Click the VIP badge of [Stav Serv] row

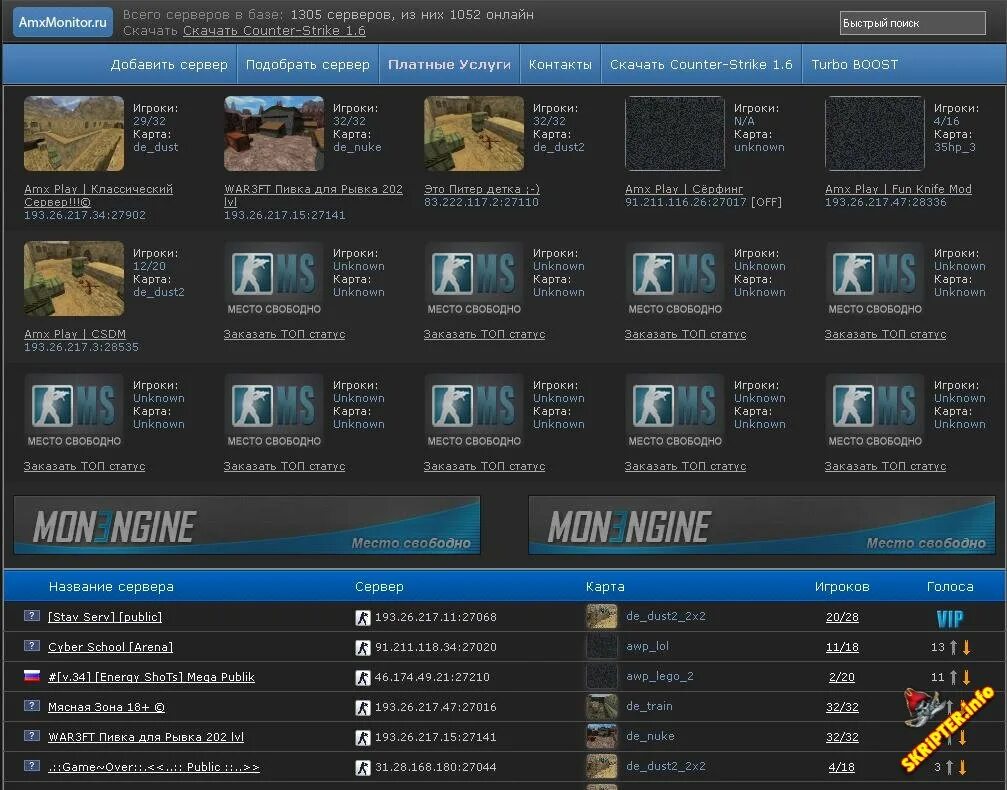[950, 619]
